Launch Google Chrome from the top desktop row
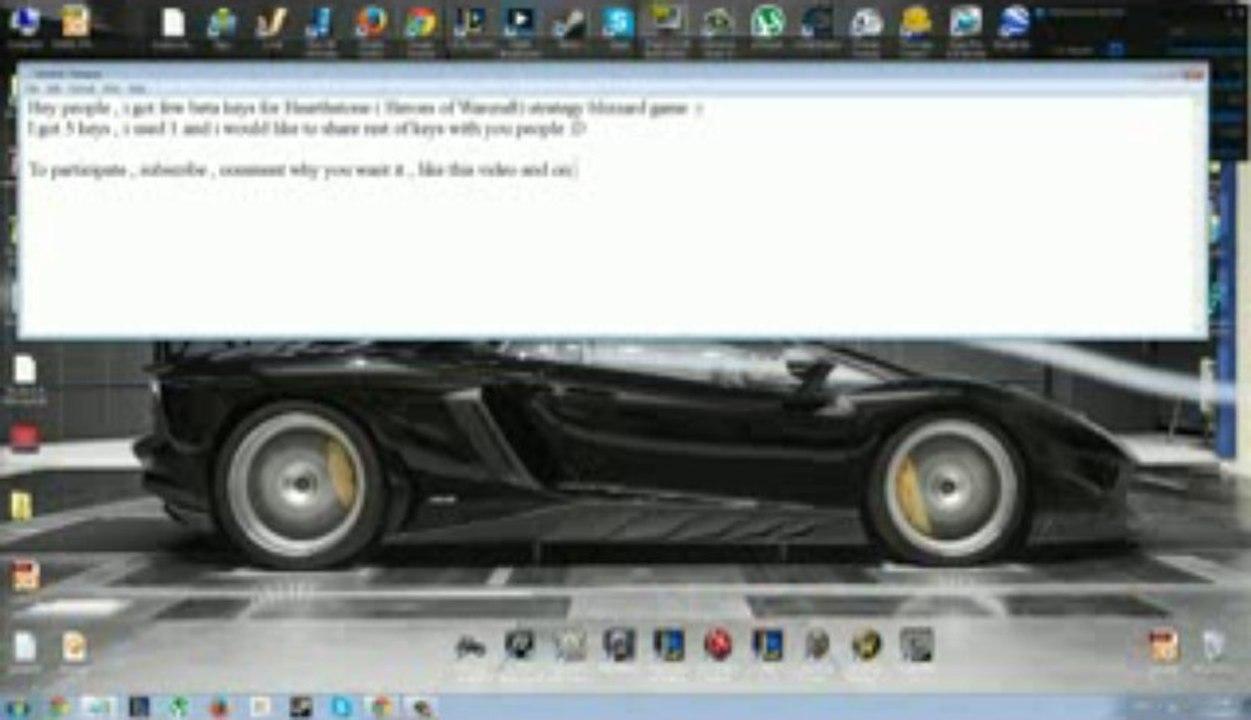 (421, 23)
